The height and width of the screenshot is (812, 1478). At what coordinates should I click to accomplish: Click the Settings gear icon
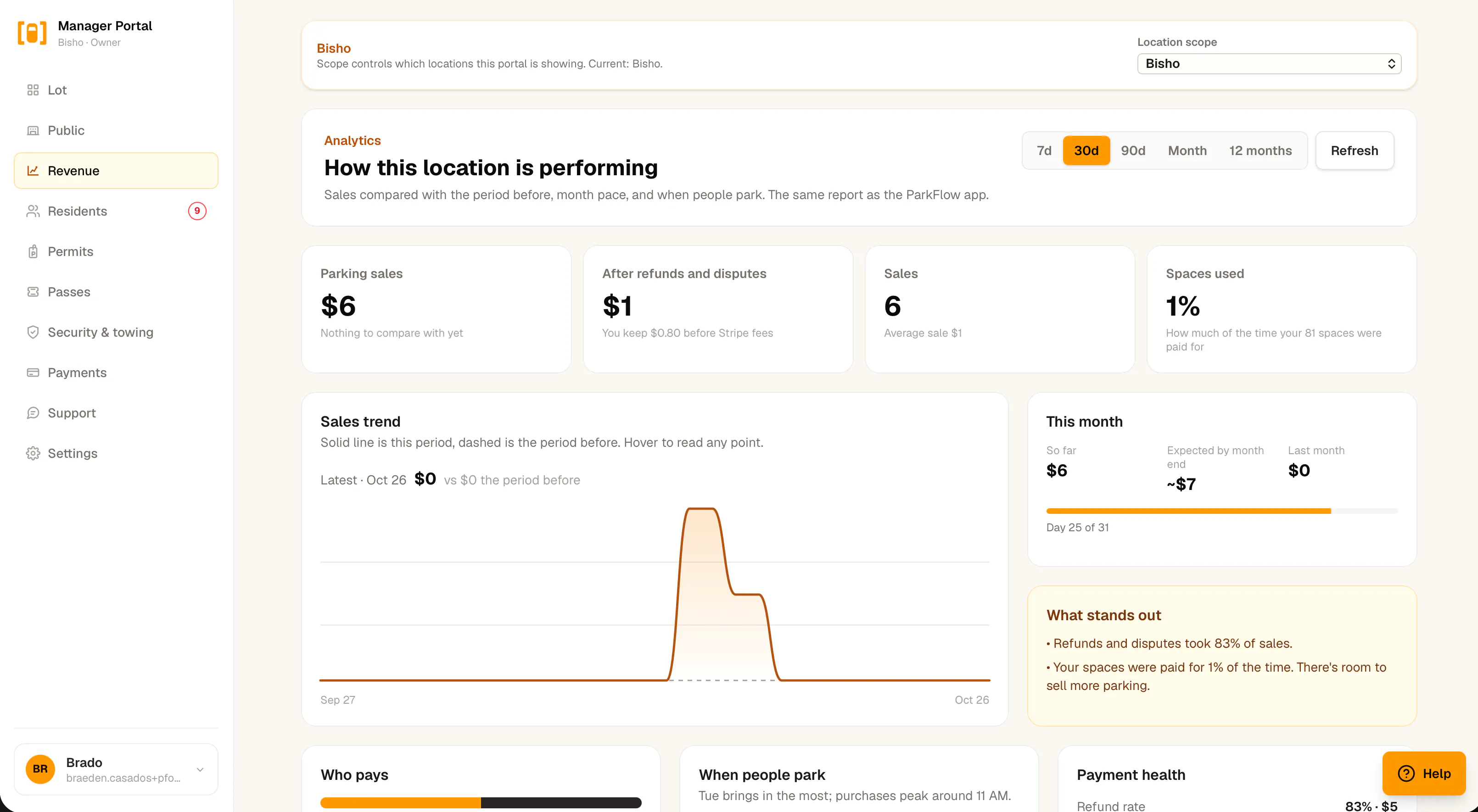[x=33, y=453]
